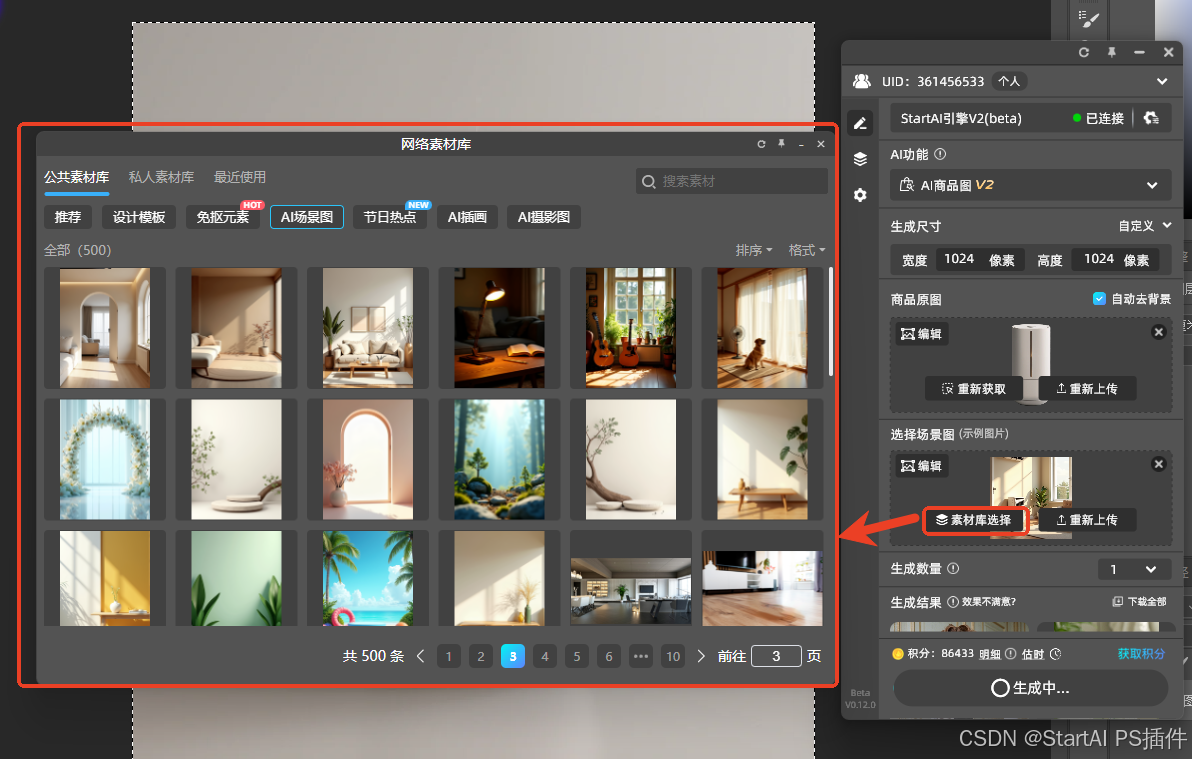Expand the UID account chevron
This screenshot has width=1192, height=759.
tap(1162, 81)
